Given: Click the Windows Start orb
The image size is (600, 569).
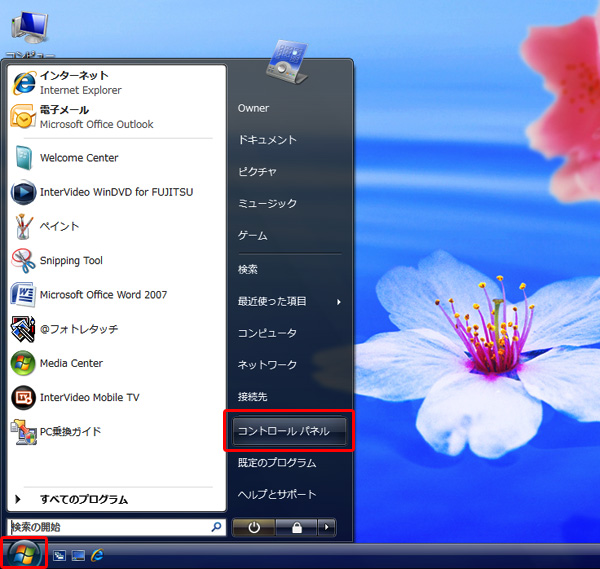Looking at the screenshot, I should (x=24, y=554).
